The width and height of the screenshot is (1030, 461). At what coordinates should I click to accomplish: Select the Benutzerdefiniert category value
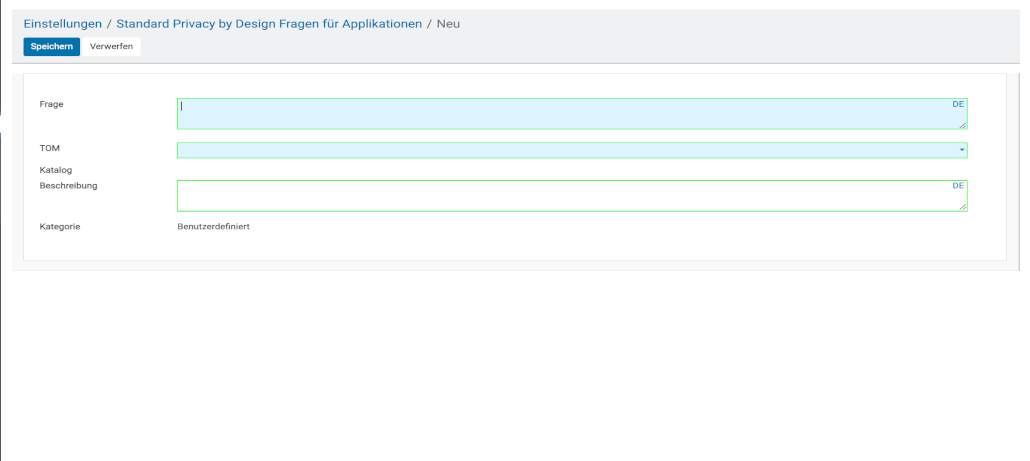[213, 227]
